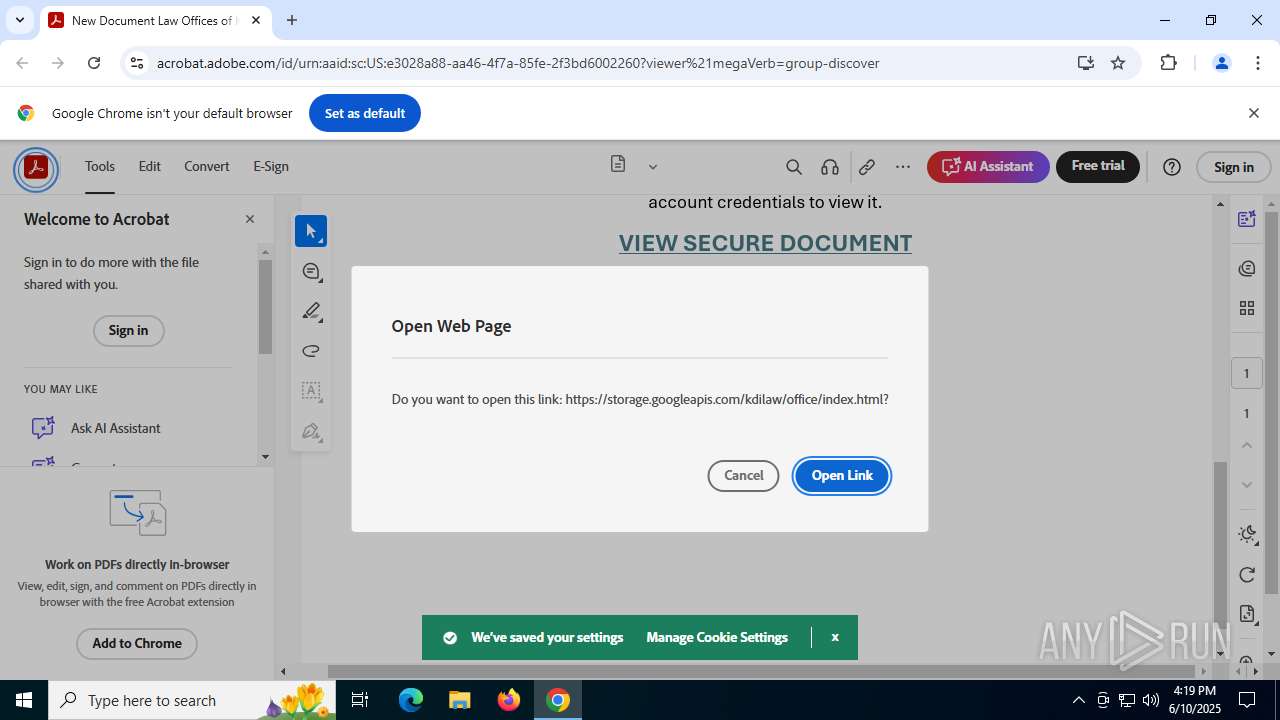Open the AI assistant right panel icon

tap(1246, 219)
